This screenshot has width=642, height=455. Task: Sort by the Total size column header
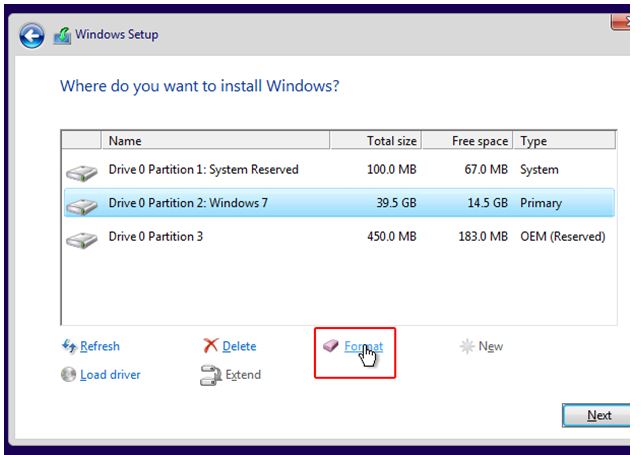pos(376,140)
